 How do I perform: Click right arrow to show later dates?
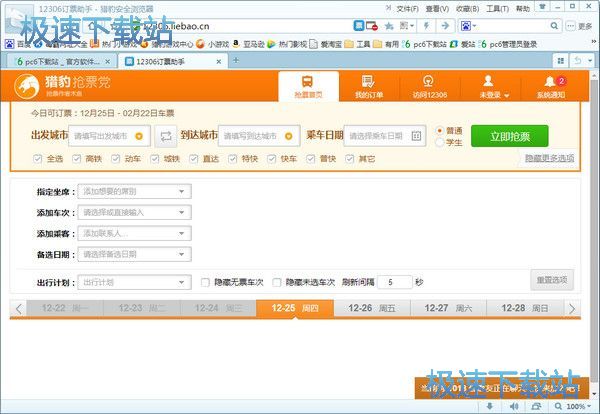click(x=572, y=309)
